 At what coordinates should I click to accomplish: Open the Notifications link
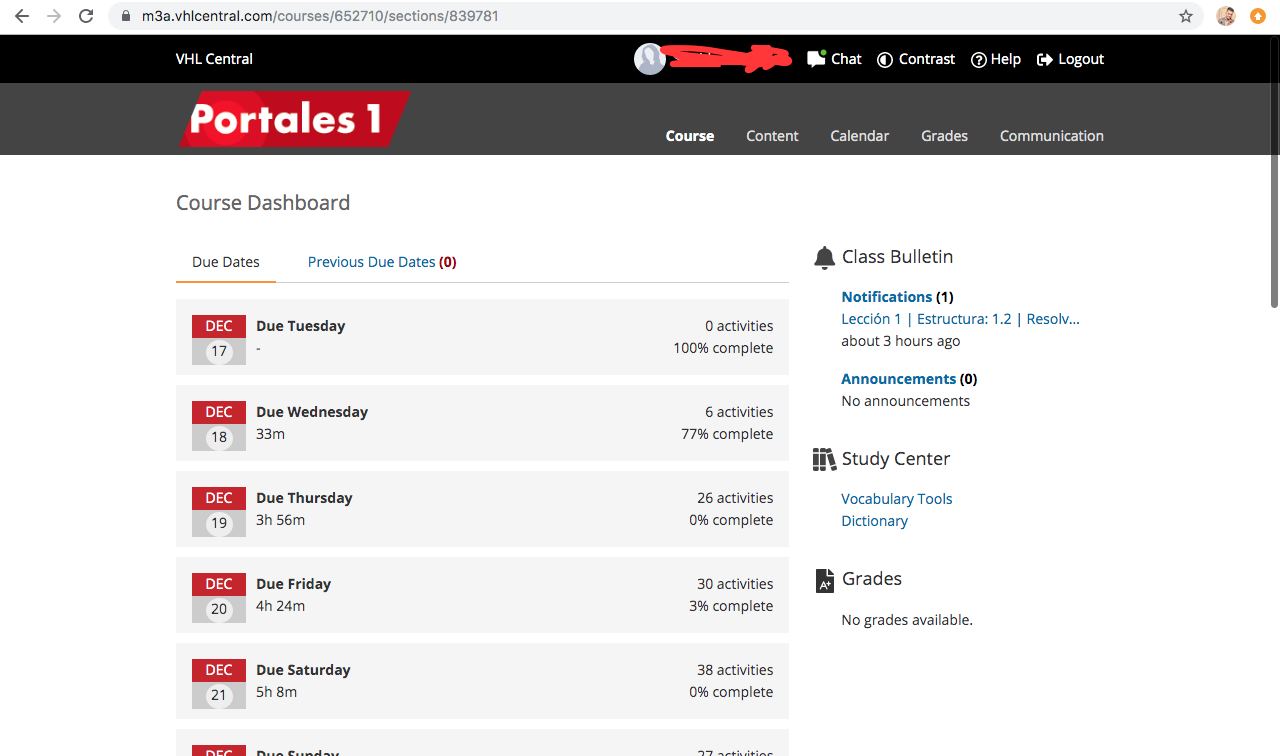pos(886,297)
